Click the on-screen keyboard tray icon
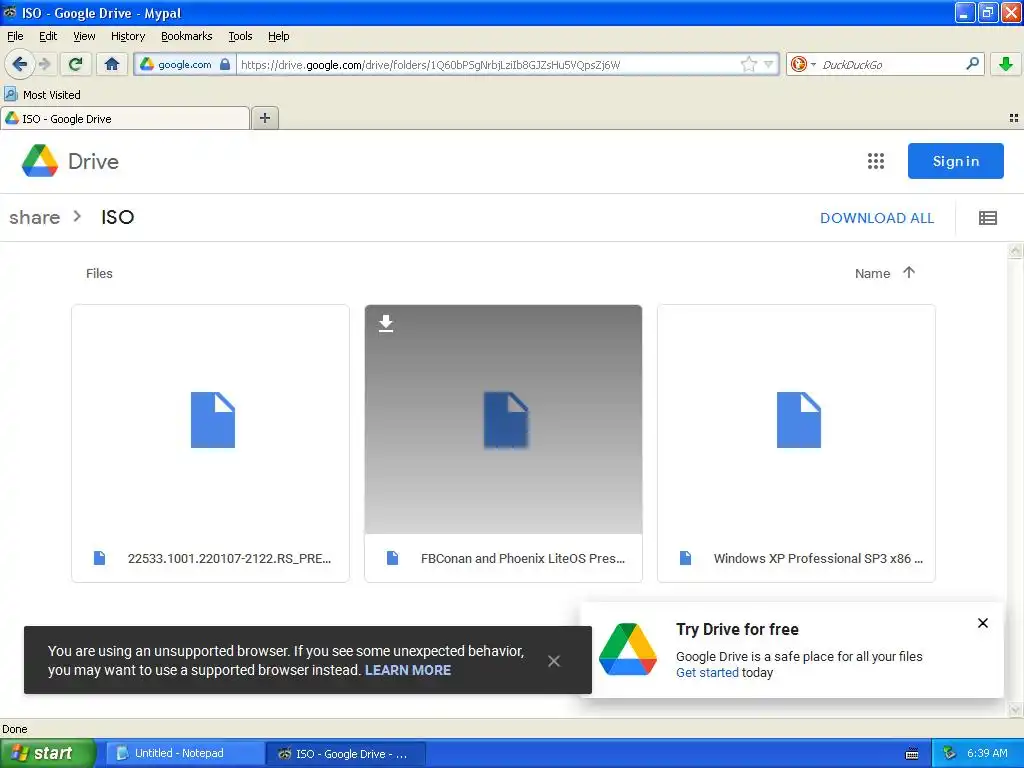Image resolution: width=1024 pixels, height=768 pixels. coord(912,754)
